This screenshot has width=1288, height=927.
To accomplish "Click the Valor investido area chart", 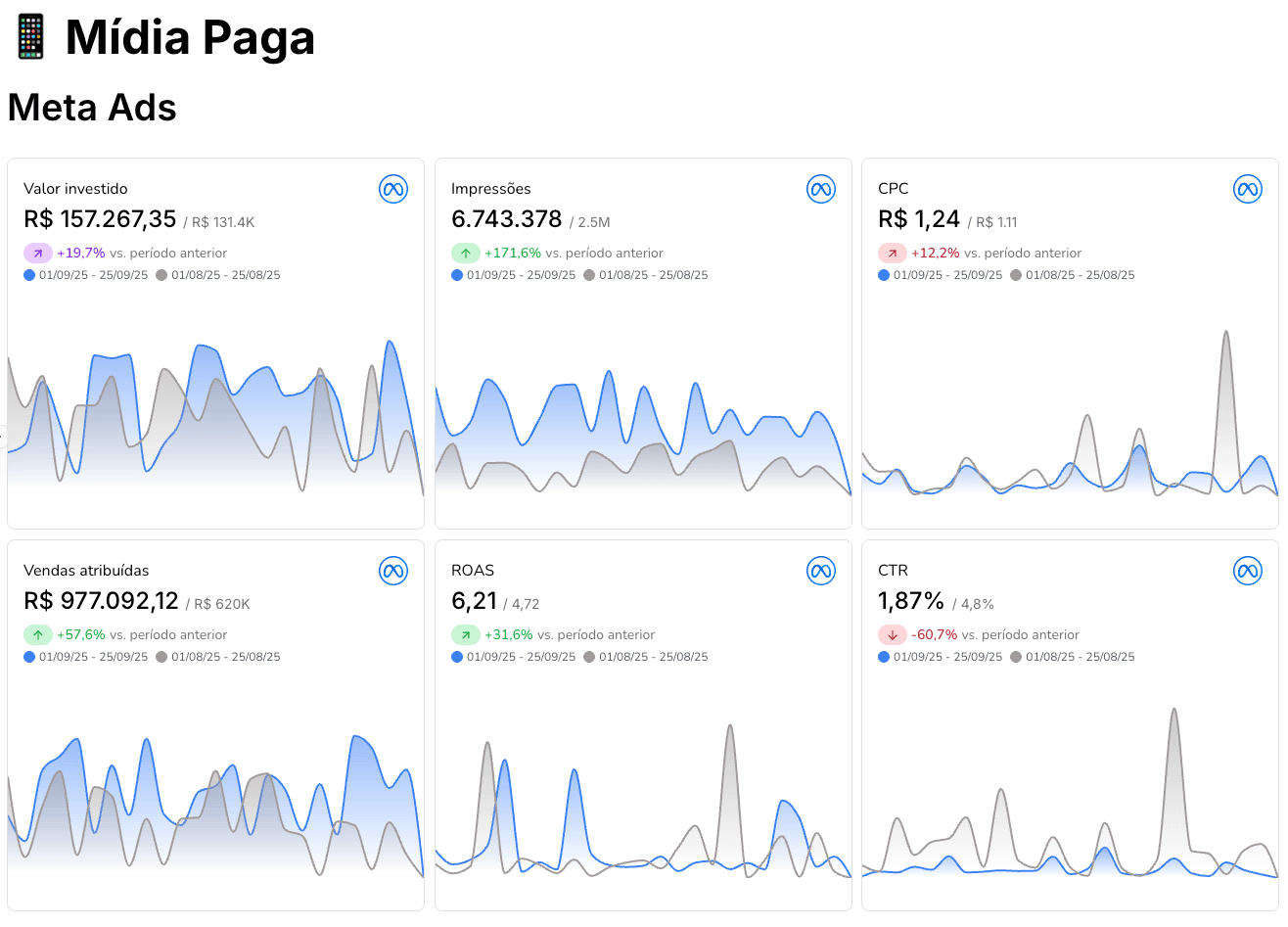I will click(215, 416).
